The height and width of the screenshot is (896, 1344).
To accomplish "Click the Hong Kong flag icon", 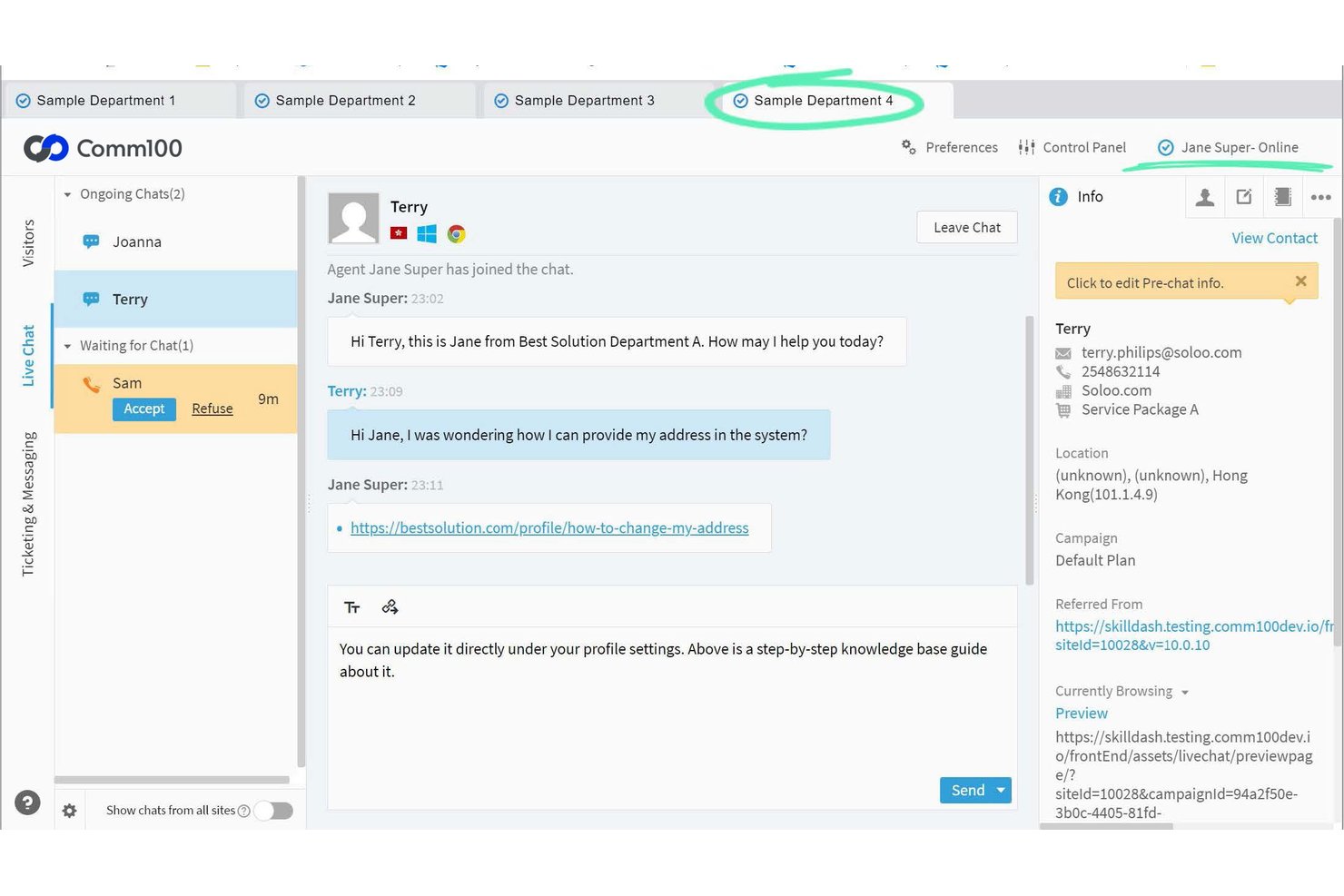I will coord(399,233).
